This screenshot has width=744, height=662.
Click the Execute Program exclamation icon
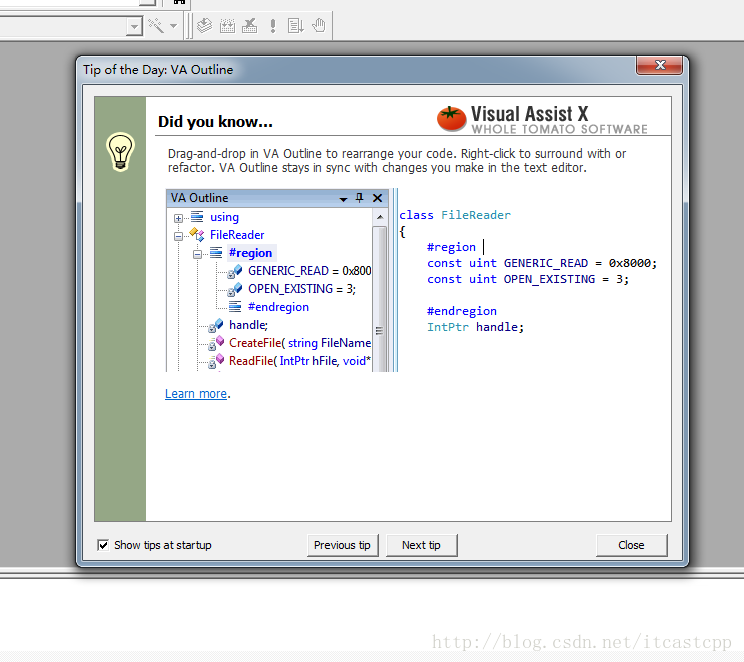[273, 26]
